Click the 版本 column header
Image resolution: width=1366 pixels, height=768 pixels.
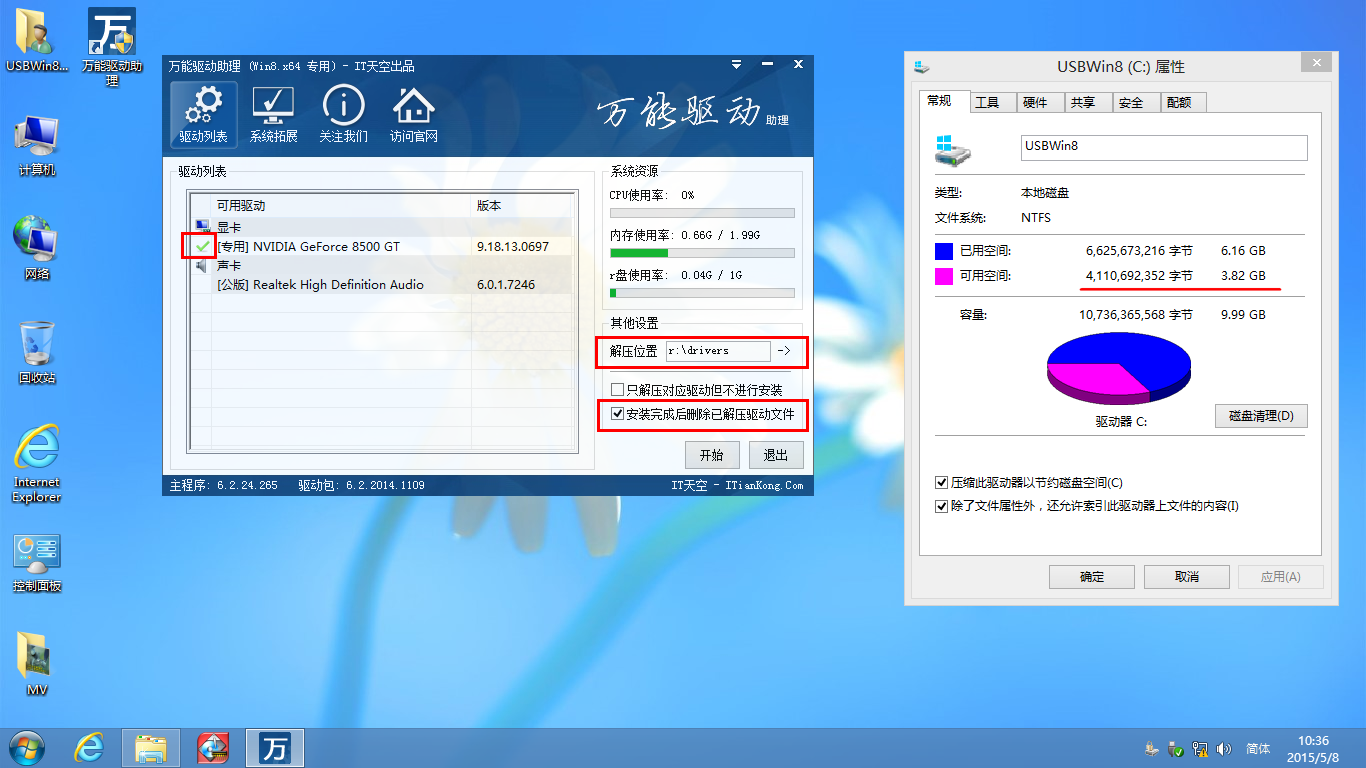pyautogui.click(x=522, y=205)
